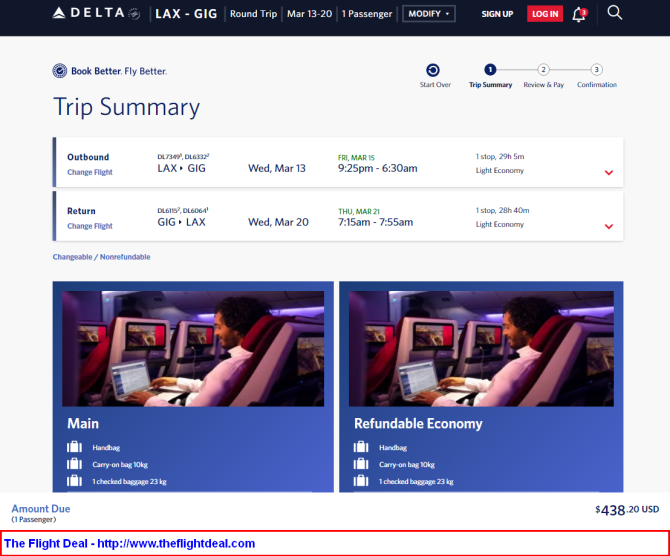Click Round Trip in header
670x556 pixels.
pyautogui.click(x=253, y=14)
